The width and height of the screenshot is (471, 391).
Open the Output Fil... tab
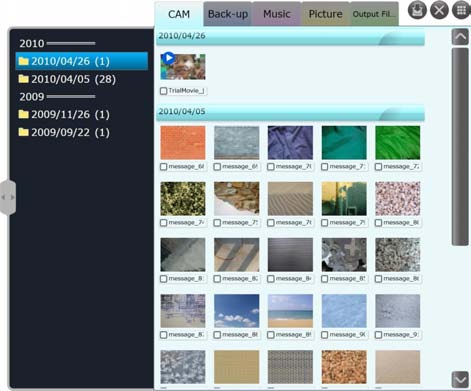tap(374, 14)
